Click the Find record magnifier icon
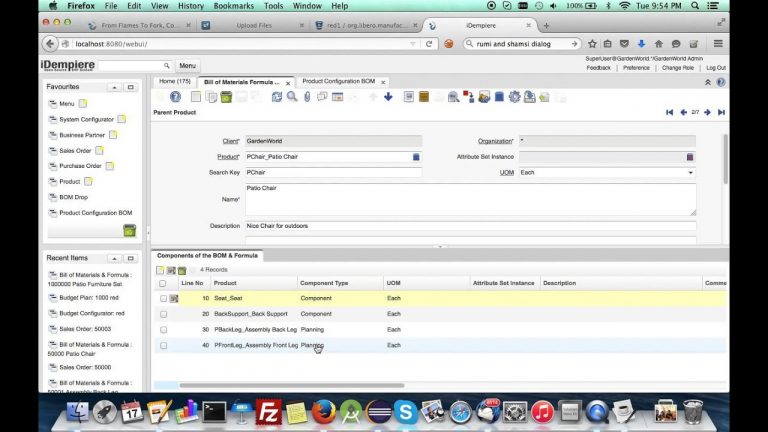 tap(291, 97)
